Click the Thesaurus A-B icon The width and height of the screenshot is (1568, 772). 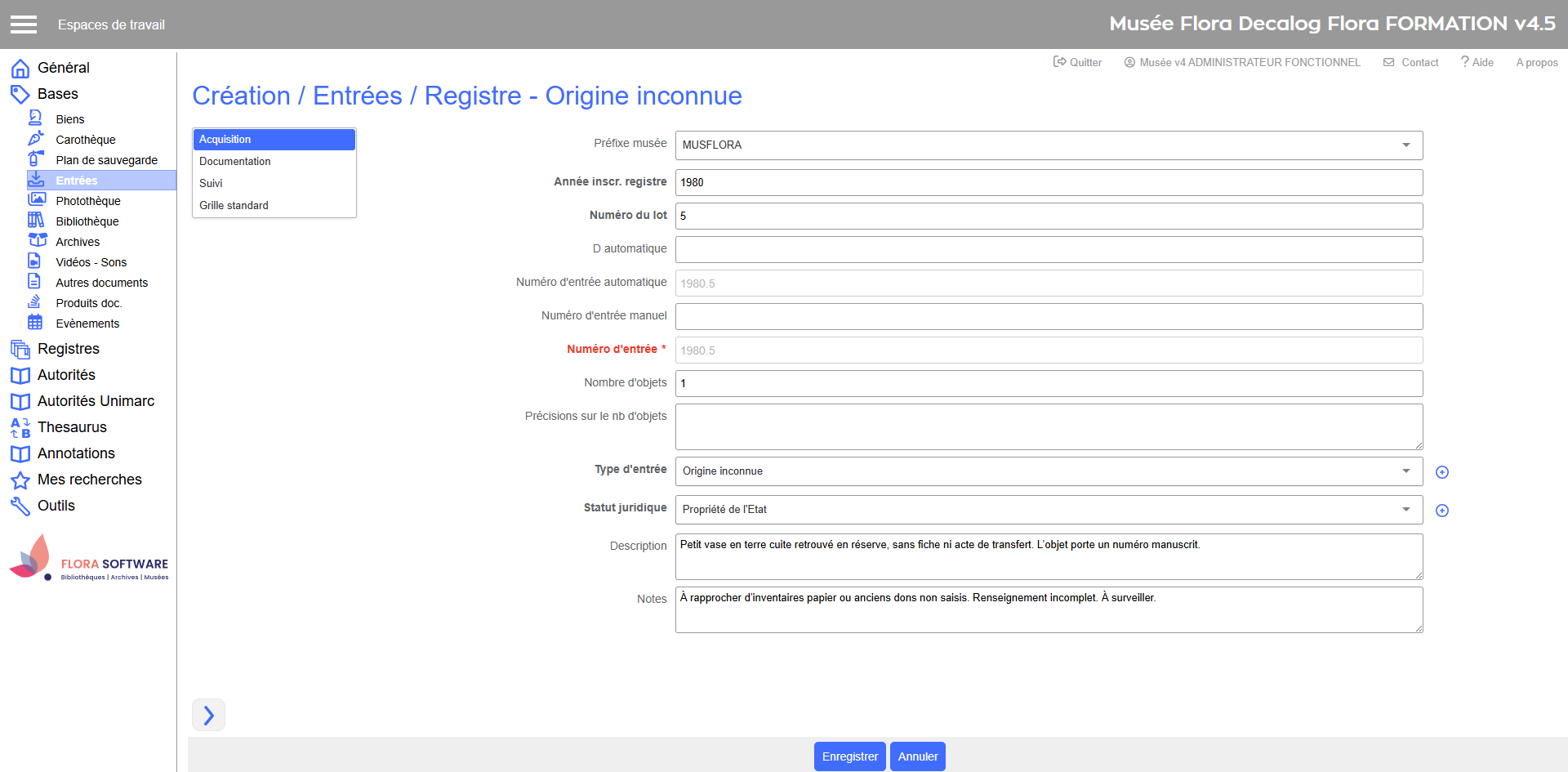(x=20, y=427)
